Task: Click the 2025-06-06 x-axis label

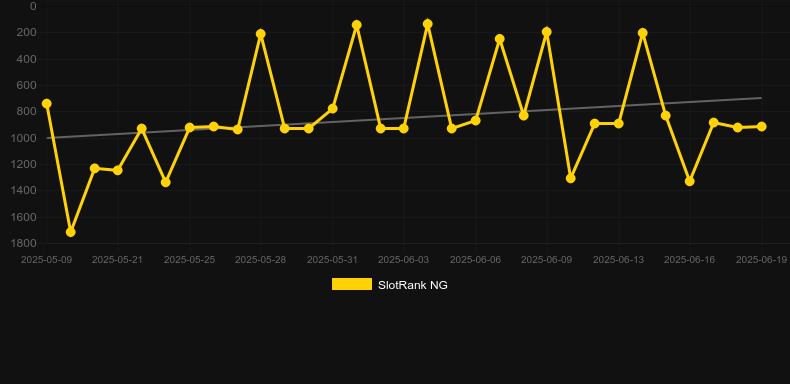Action: [x=475, y=260]
